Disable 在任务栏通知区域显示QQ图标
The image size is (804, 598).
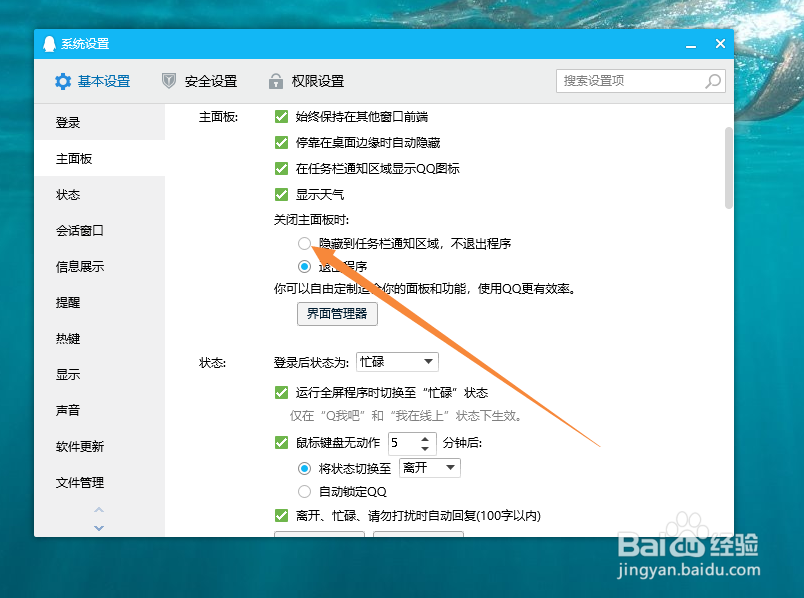click(281, 169)
